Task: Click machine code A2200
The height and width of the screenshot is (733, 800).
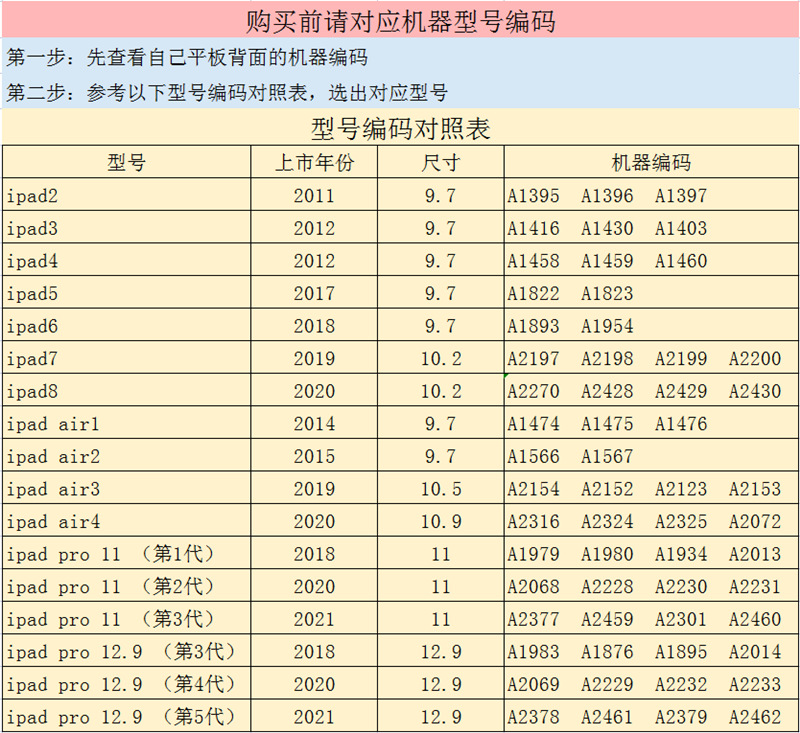Action: [x=755, y=359]
